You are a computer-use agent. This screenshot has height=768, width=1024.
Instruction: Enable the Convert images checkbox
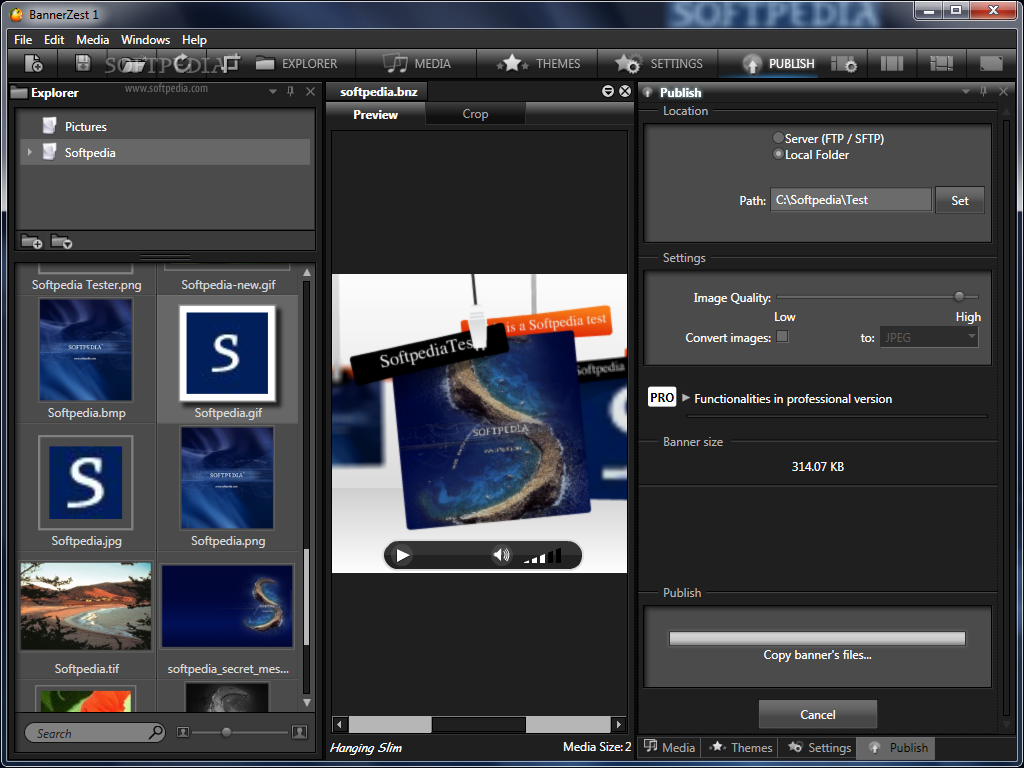tap(782, 336)
